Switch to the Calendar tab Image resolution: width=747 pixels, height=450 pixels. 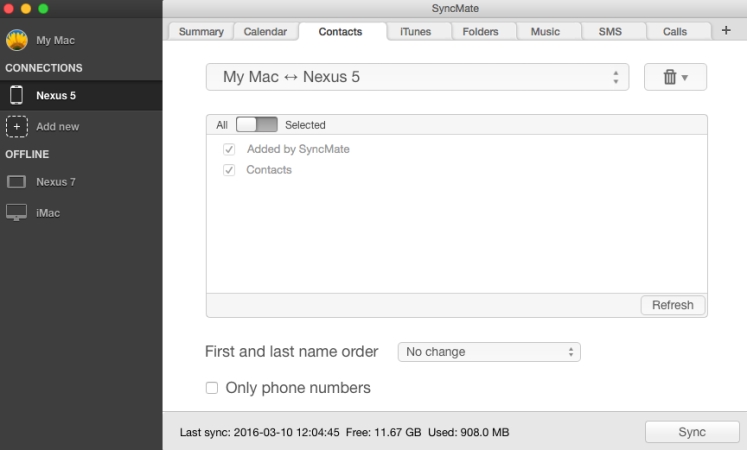(x=265, y=31)
